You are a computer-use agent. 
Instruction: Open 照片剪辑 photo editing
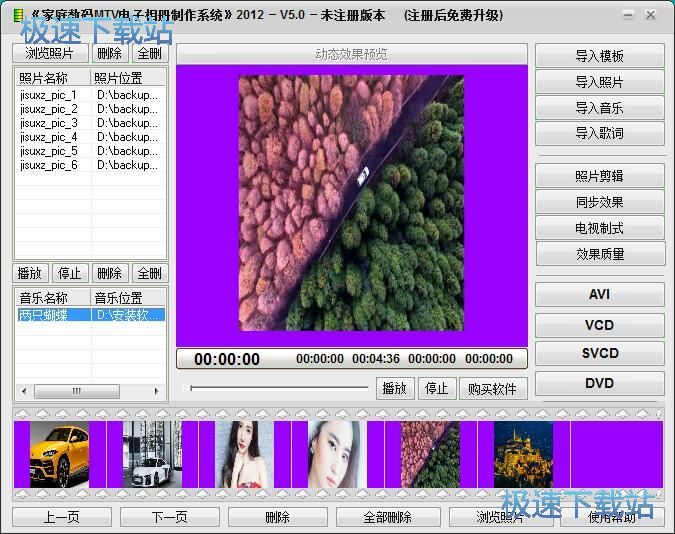(600, 176)
